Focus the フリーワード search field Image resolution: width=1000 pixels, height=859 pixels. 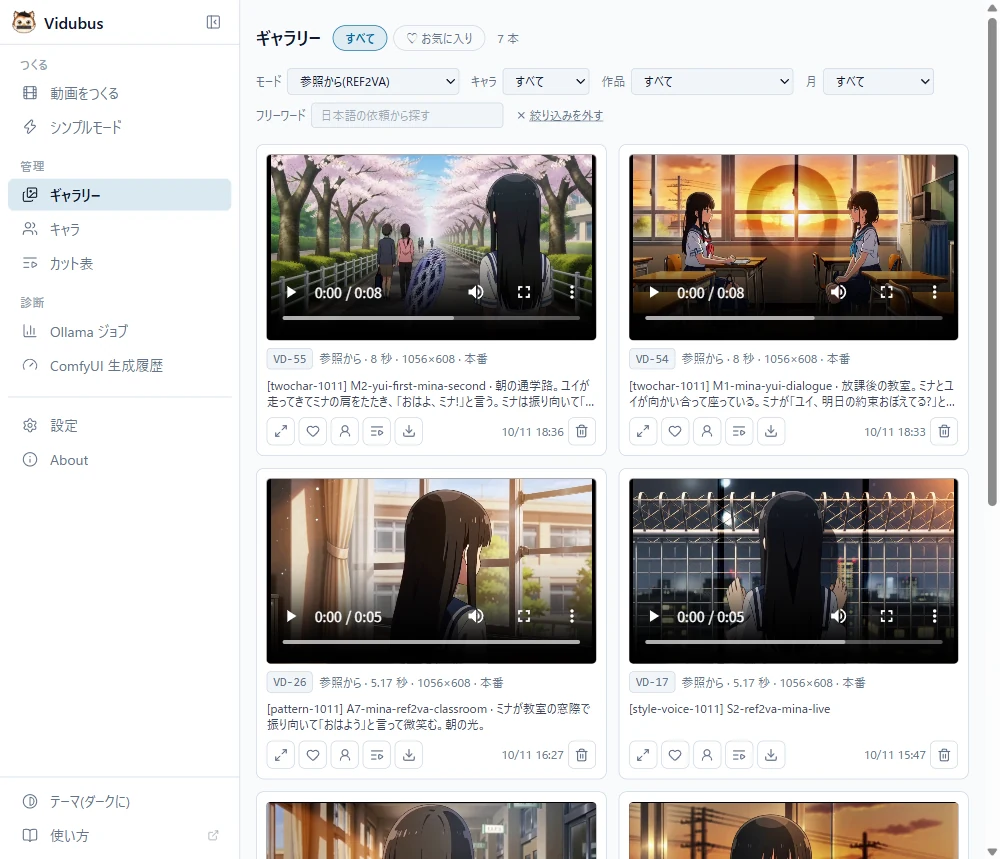click(407, 115)
